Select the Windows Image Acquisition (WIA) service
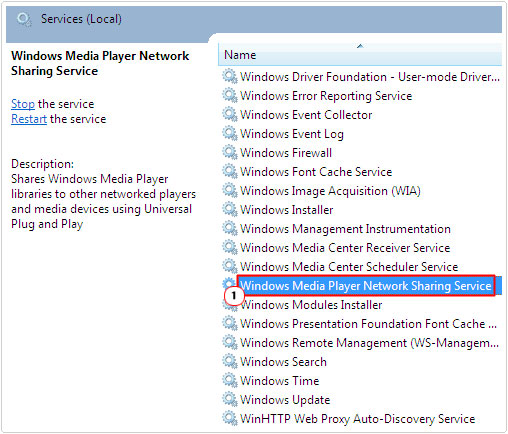The image size is (508, 434). coord(330,191)
